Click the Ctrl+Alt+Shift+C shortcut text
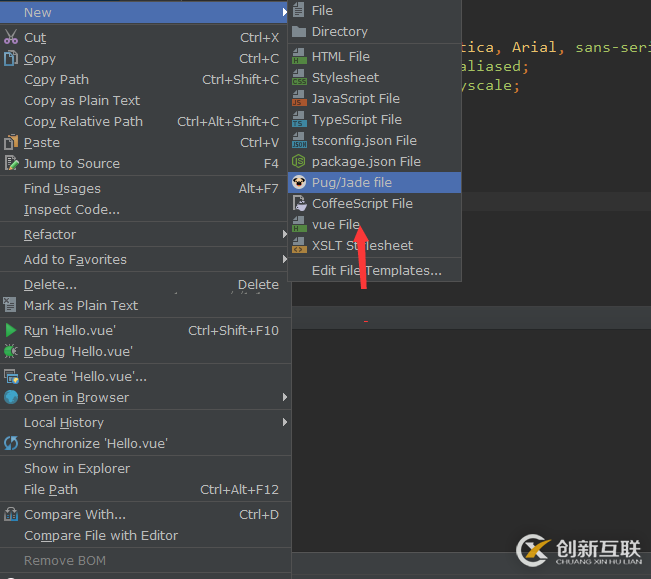Image resolution: width=651 pixels, height=579 pixels. pos(228,121)
